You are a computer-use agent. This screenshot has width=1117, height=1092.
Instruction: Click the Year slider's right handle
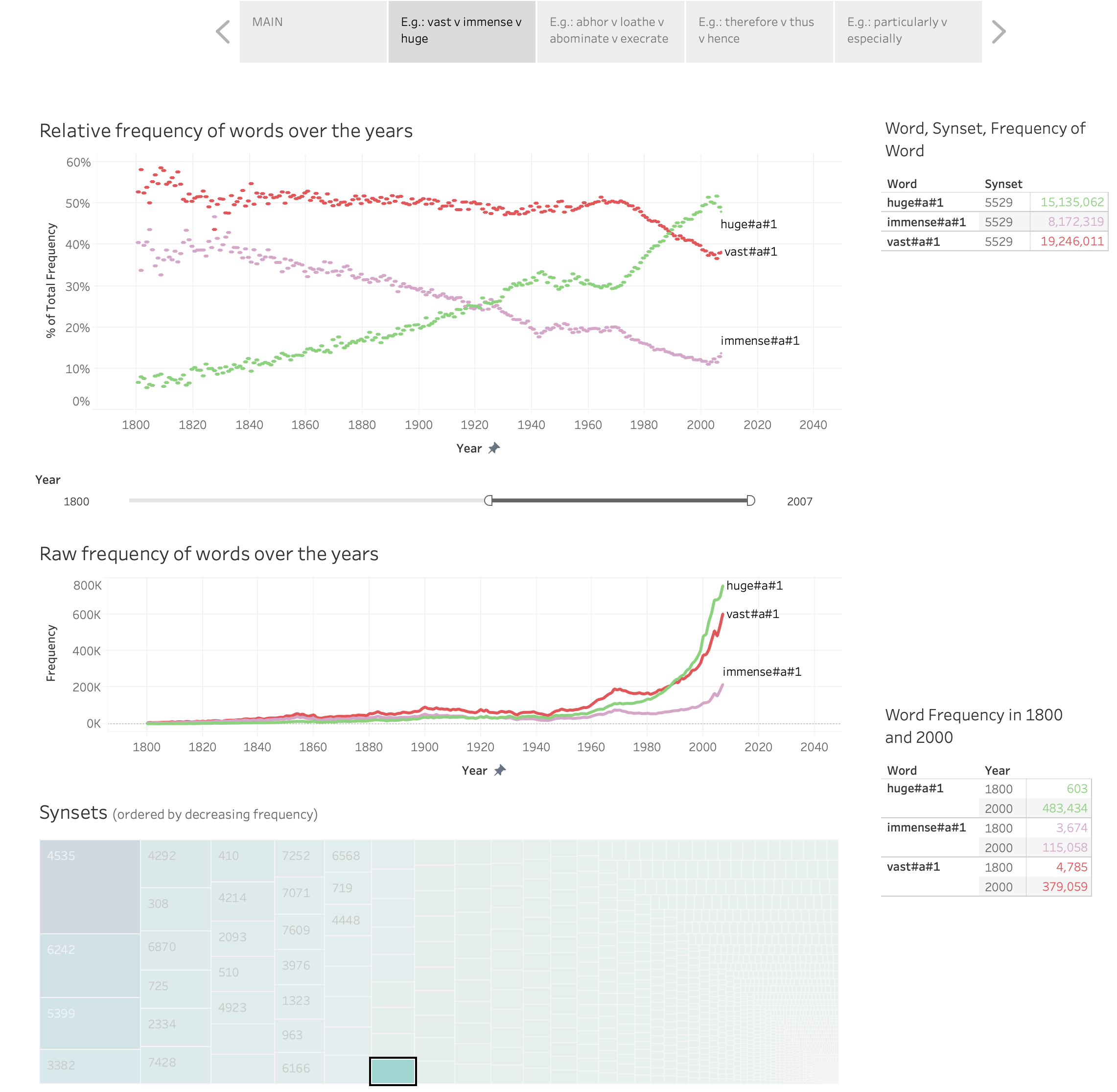[x=750, y=500]
